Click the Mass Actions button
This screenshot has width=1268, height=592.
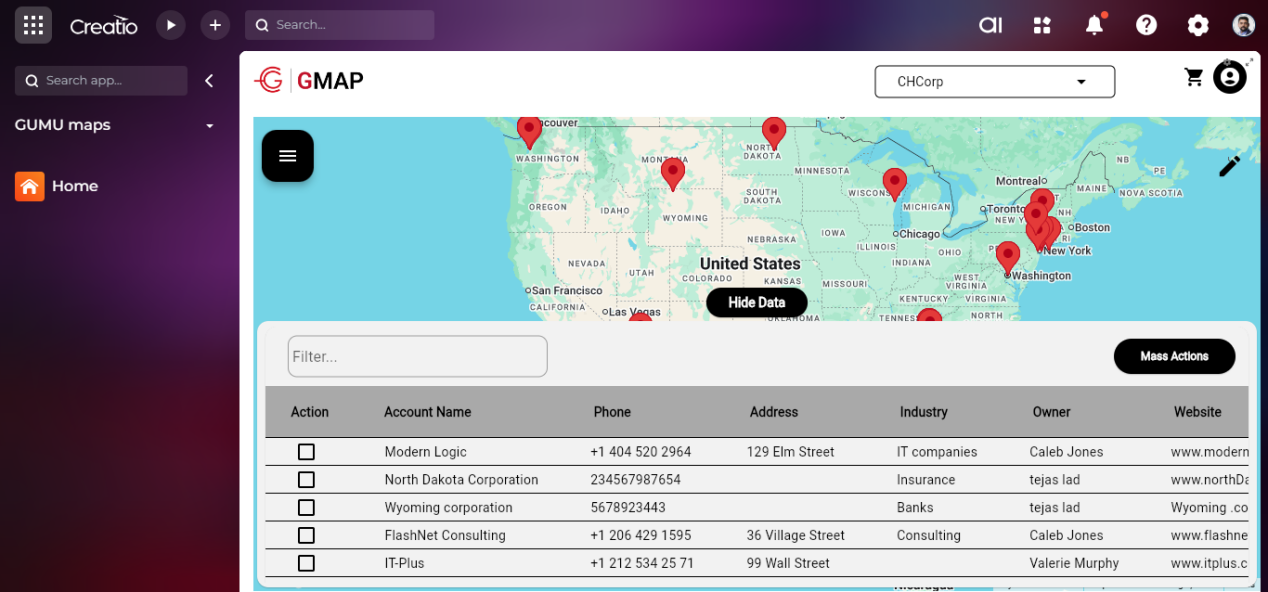[1175, 356]
